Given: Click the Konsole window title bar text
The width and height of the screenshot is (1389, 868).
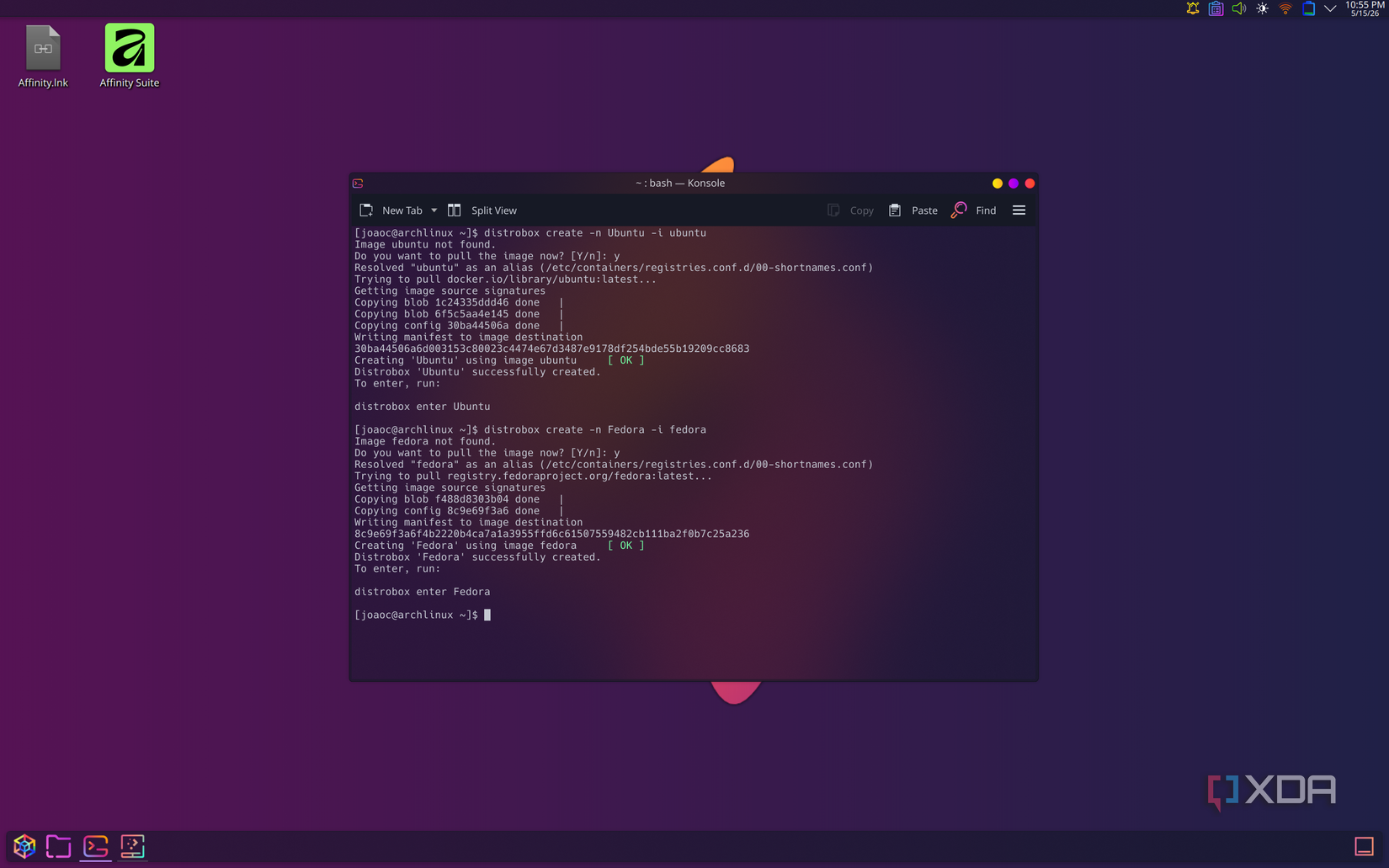Looking at the screenshot, I should pyautogui.click(x=680, y=184).
